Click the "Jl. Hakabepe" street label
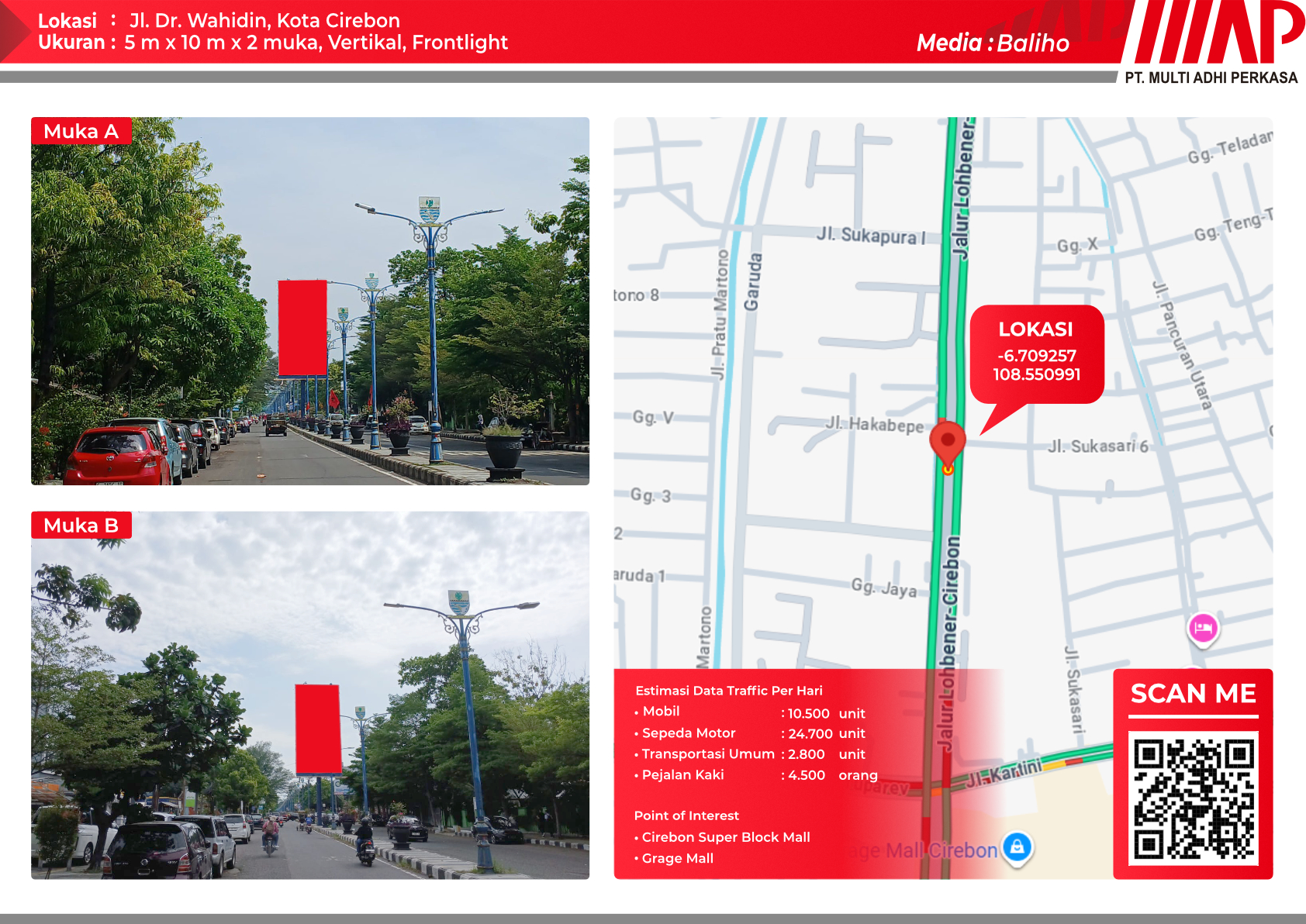The width and height of the screenshot is (1306, 924). coord(875,424)
